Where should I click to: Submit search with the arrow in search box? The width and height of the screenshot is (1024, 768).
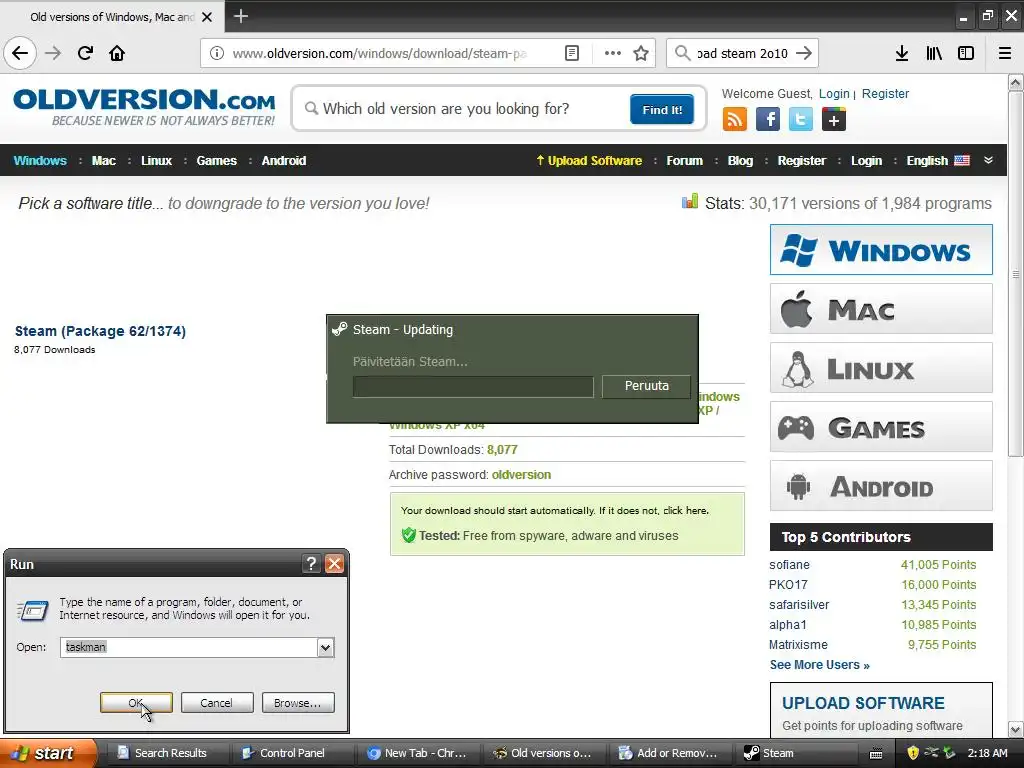coord(804,53)
